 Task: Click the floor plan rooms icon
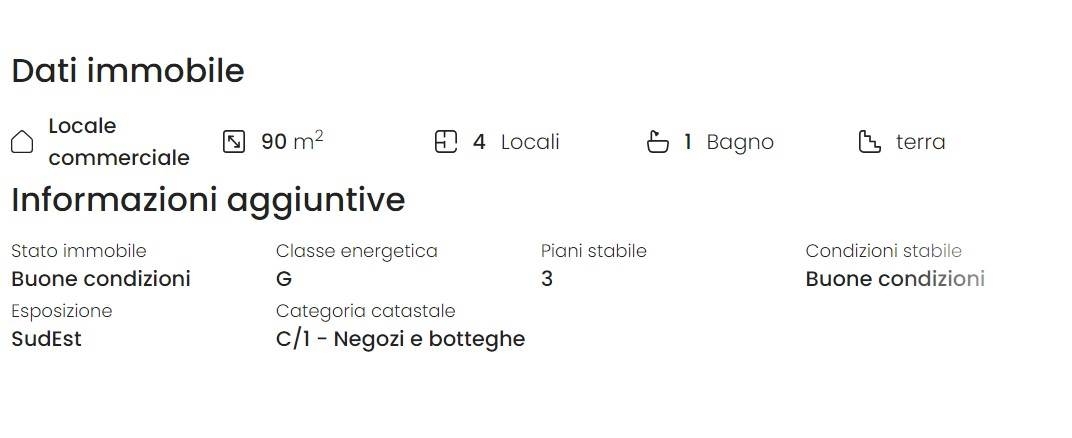click(446, 142)
